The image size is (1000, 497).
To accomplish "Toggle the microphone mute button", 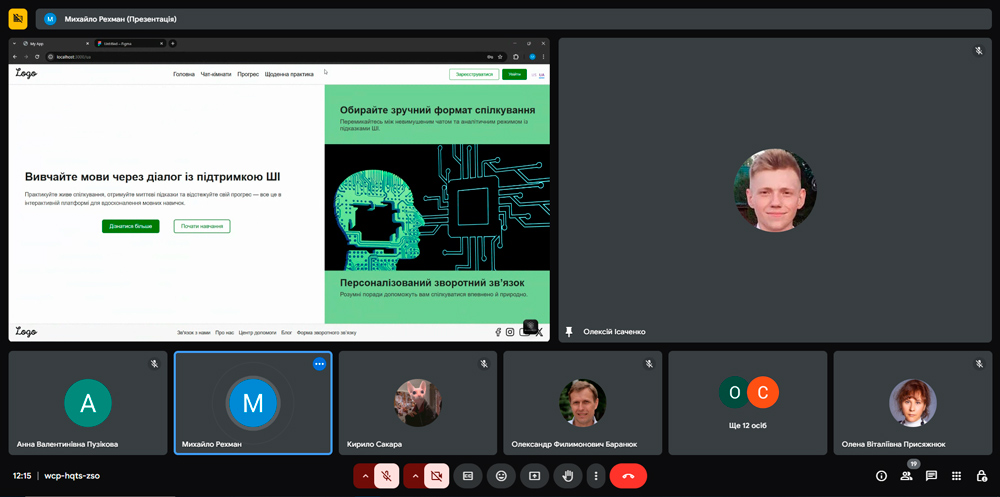I will click(x=387, y=476).
